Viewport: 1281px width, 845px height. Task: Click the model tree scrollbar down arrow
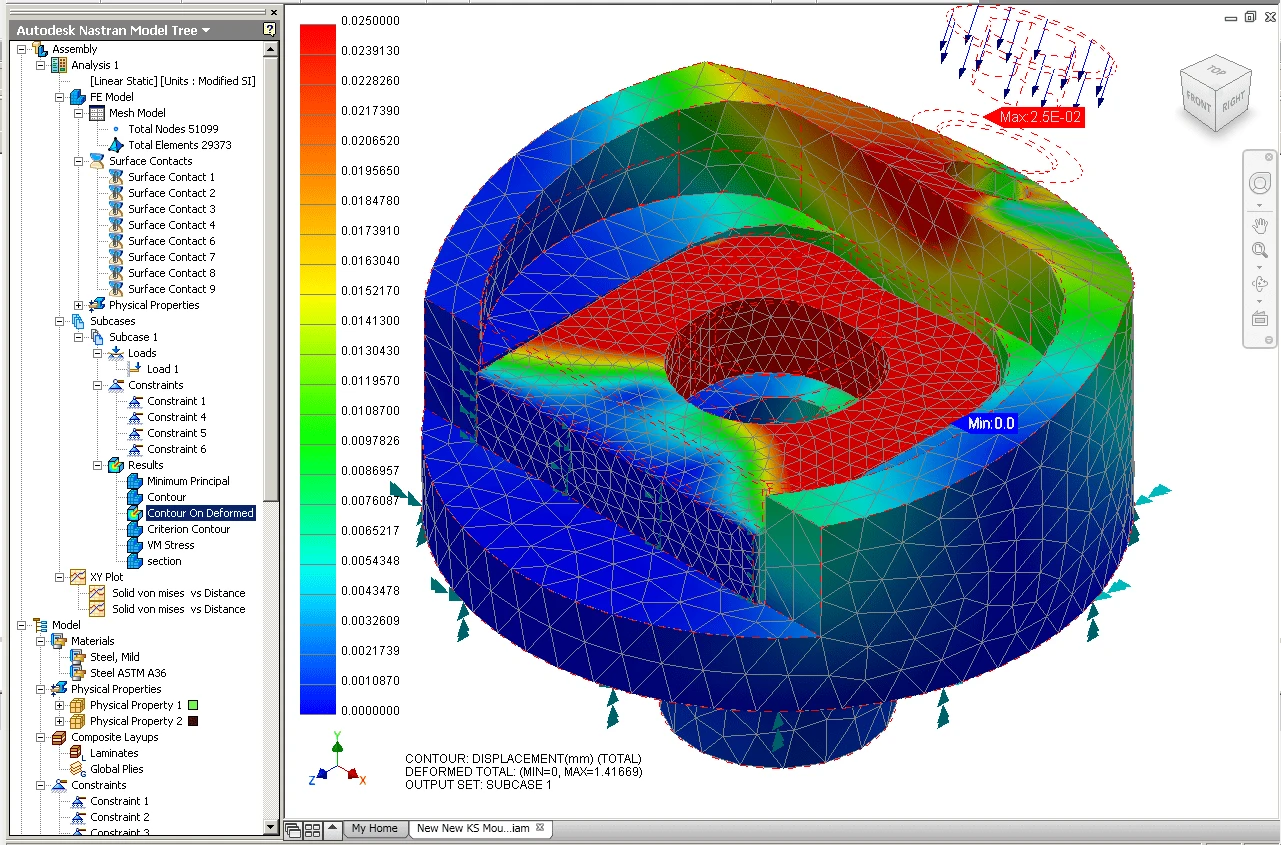tap(271, 827)
